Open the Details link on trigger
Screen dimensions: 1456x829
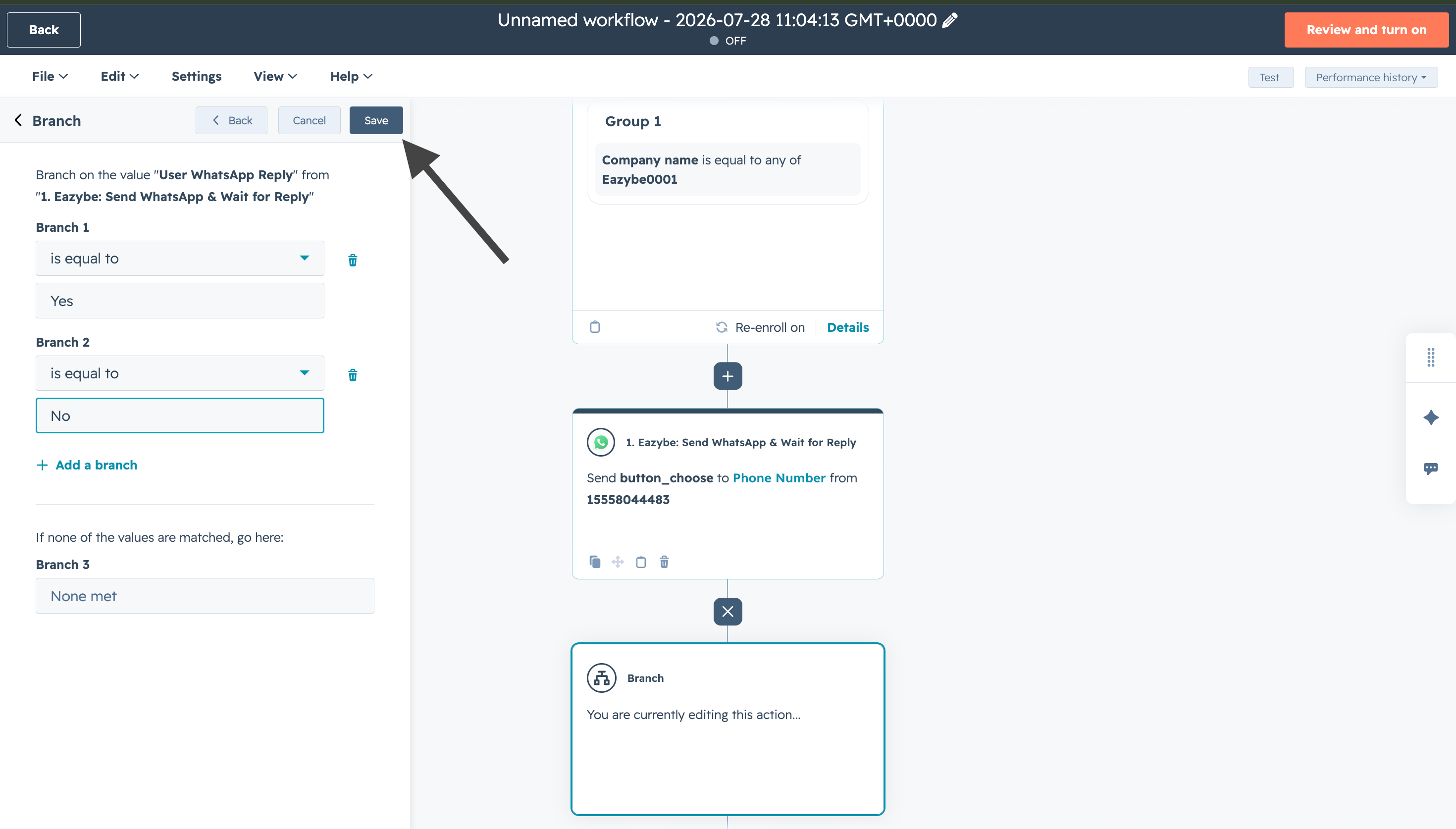(847, 327)
